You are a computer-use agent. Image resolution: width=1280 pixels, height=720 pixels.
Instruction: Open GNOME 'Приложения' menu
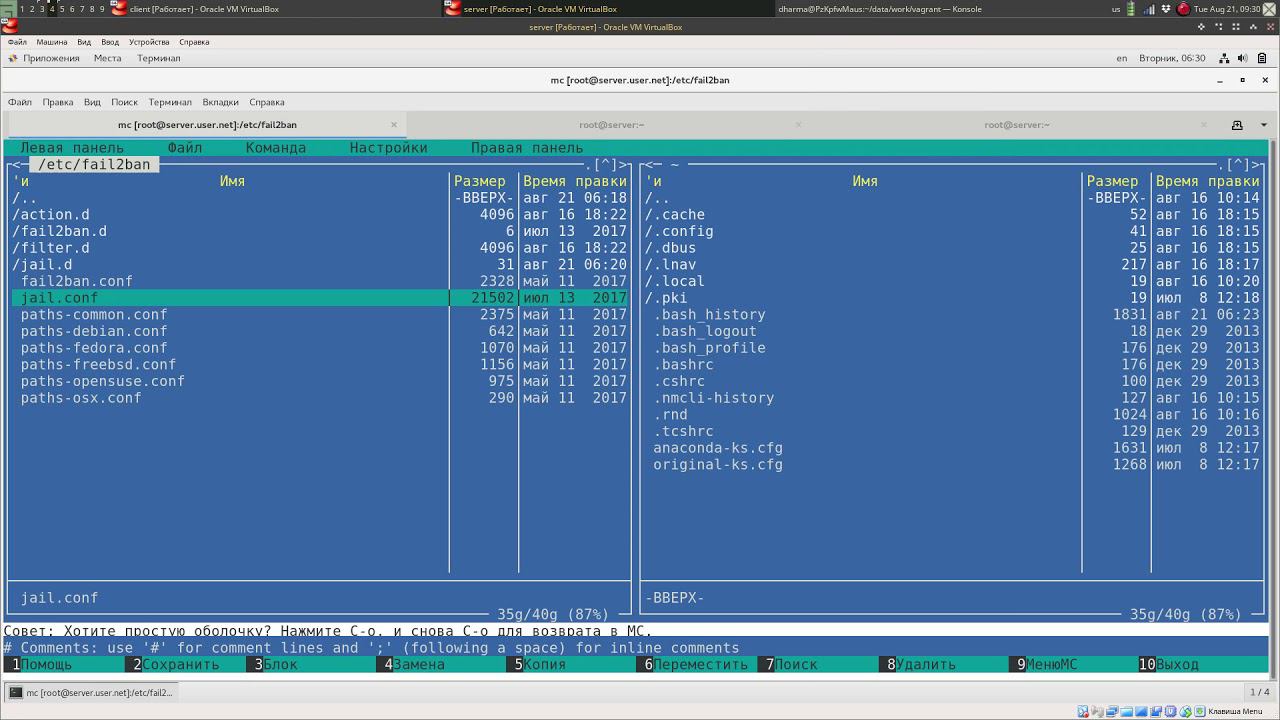51,58
